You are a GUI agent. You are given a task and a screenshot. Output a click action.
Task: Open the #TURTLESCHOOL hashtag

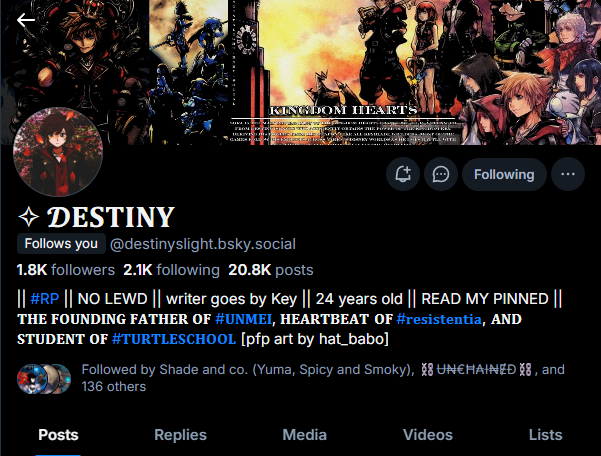174,339
